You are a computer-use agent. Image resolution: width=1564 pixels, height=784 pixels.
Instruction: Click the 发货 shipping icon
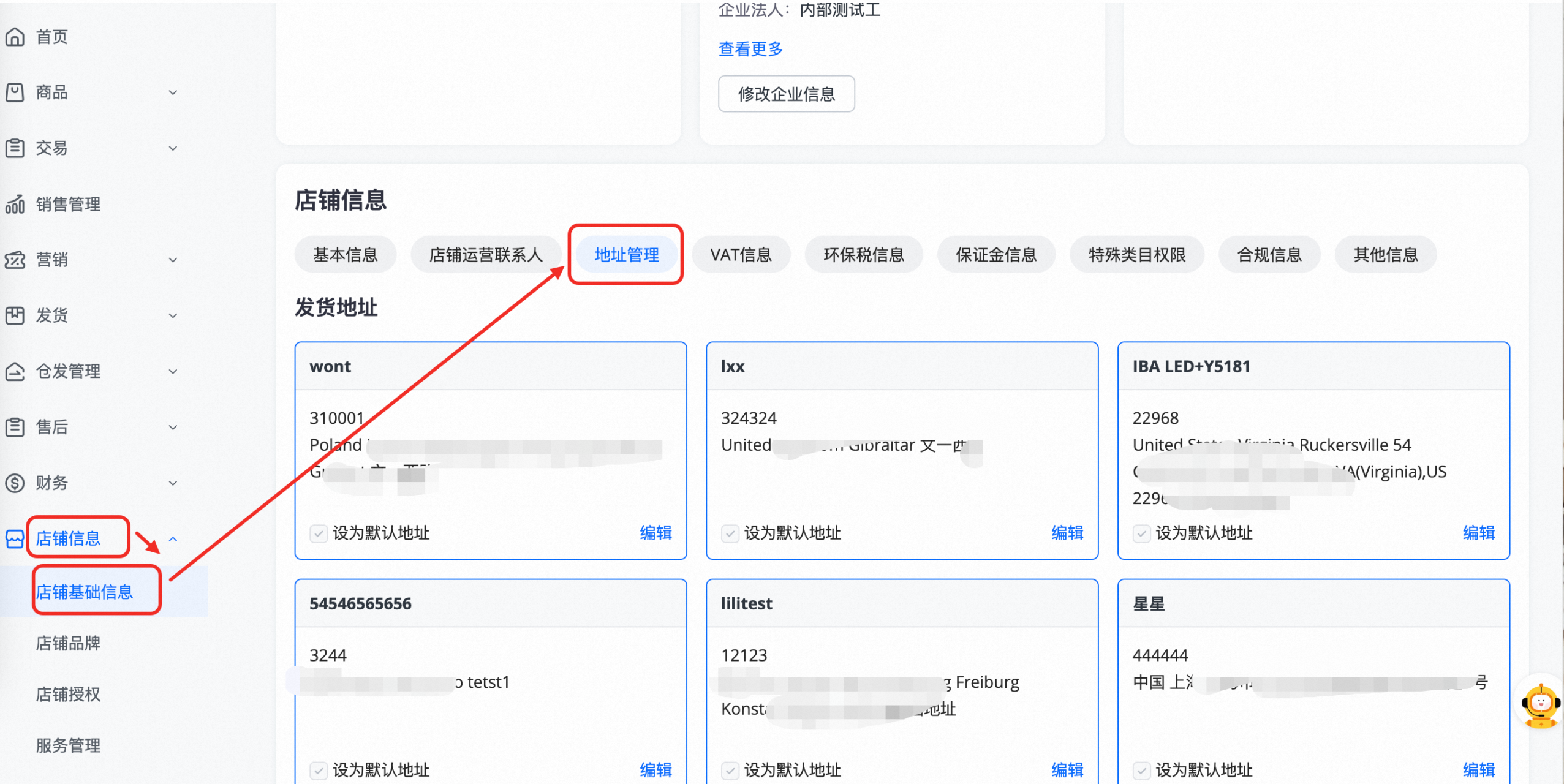15,315
